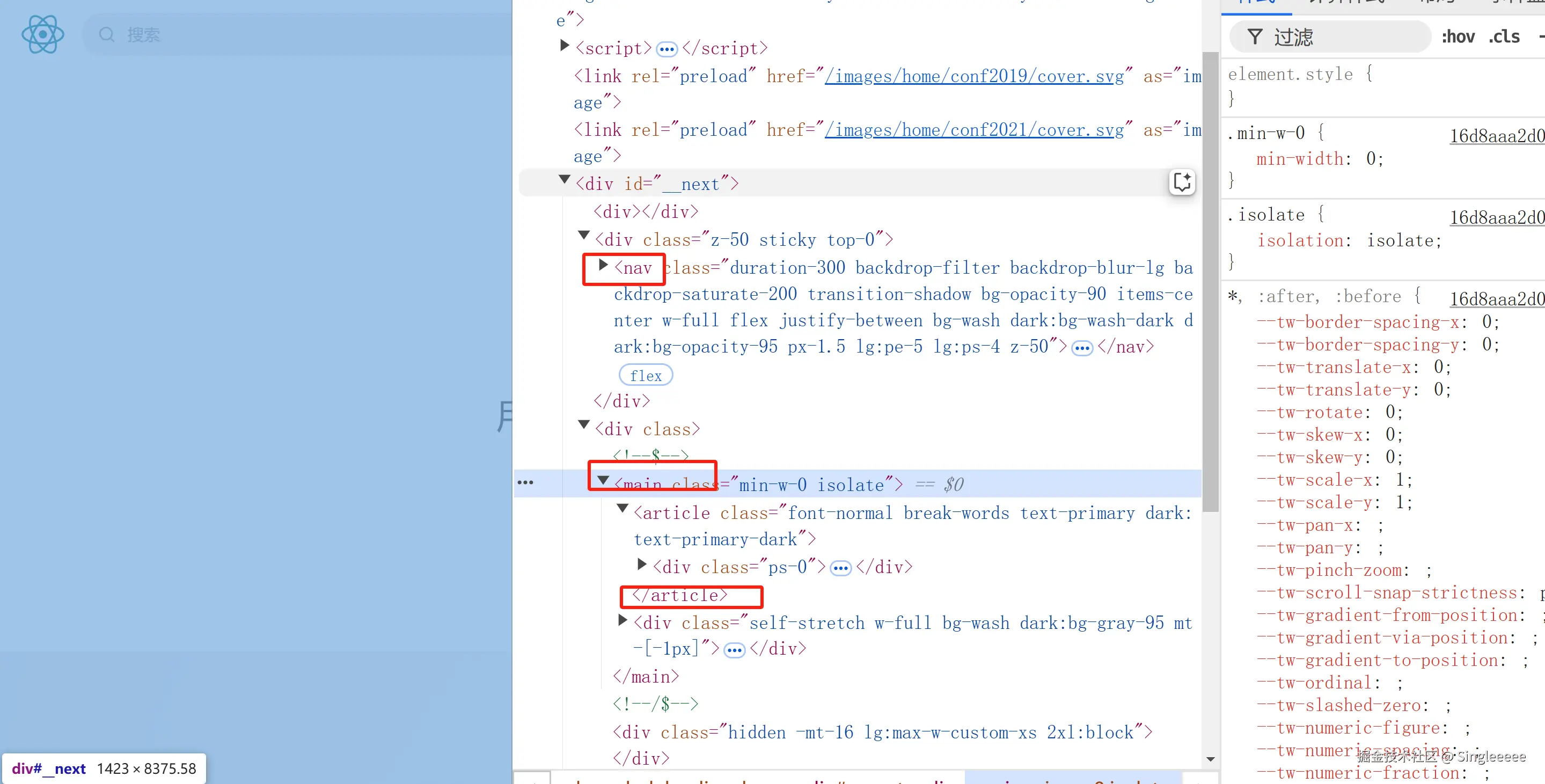Screen dimensions: 1545x784
Task: Collapse the main min-w-0 isolate node
Action: point(603,480)
